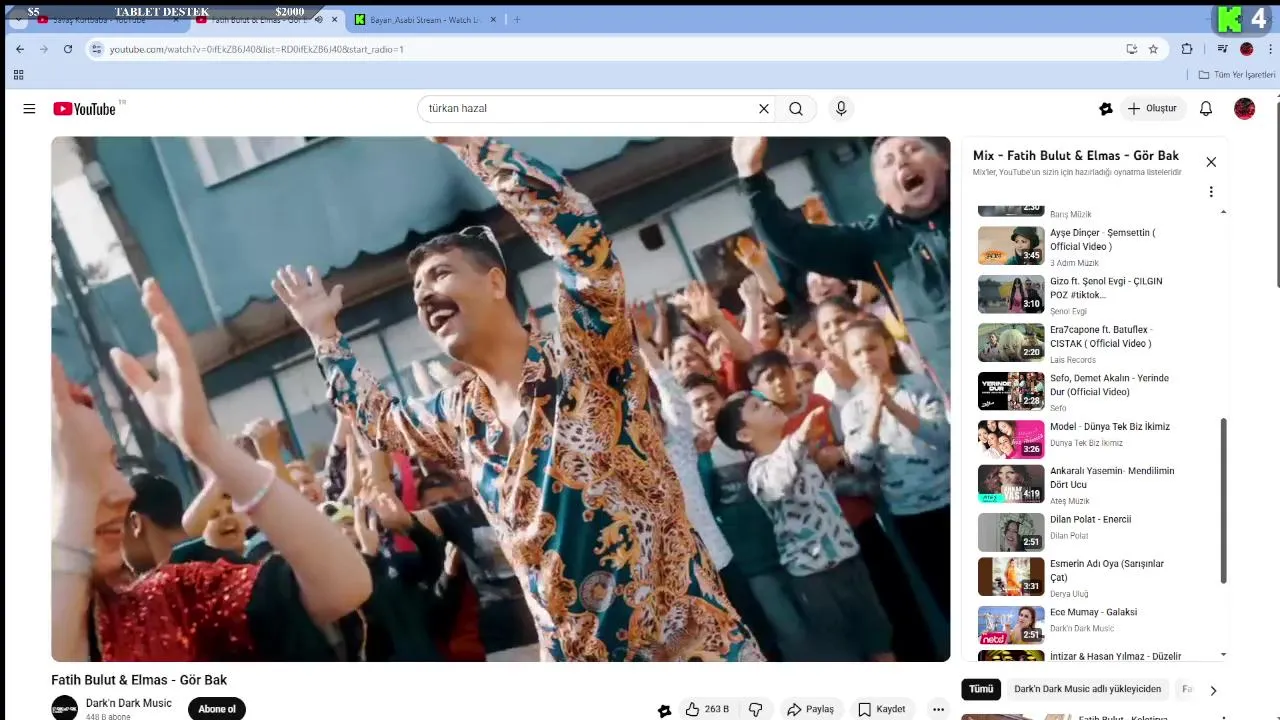Image resolution: width=1280 pixels, height=720 pixels.
Task: Open Chrome profile avatar
Action: tap(1247, 49)
